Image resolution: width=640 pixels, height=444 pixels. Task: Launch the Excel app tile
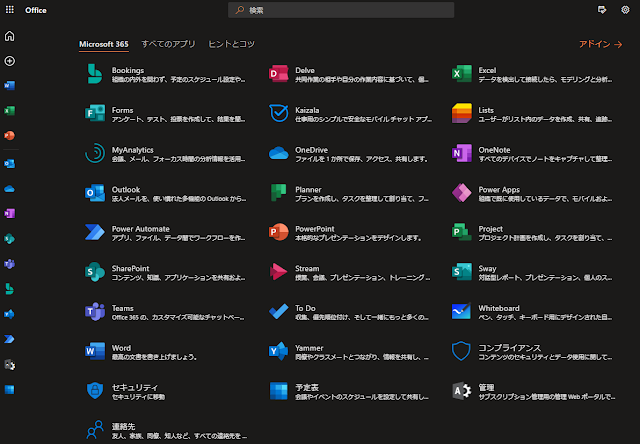click(532, 74)
